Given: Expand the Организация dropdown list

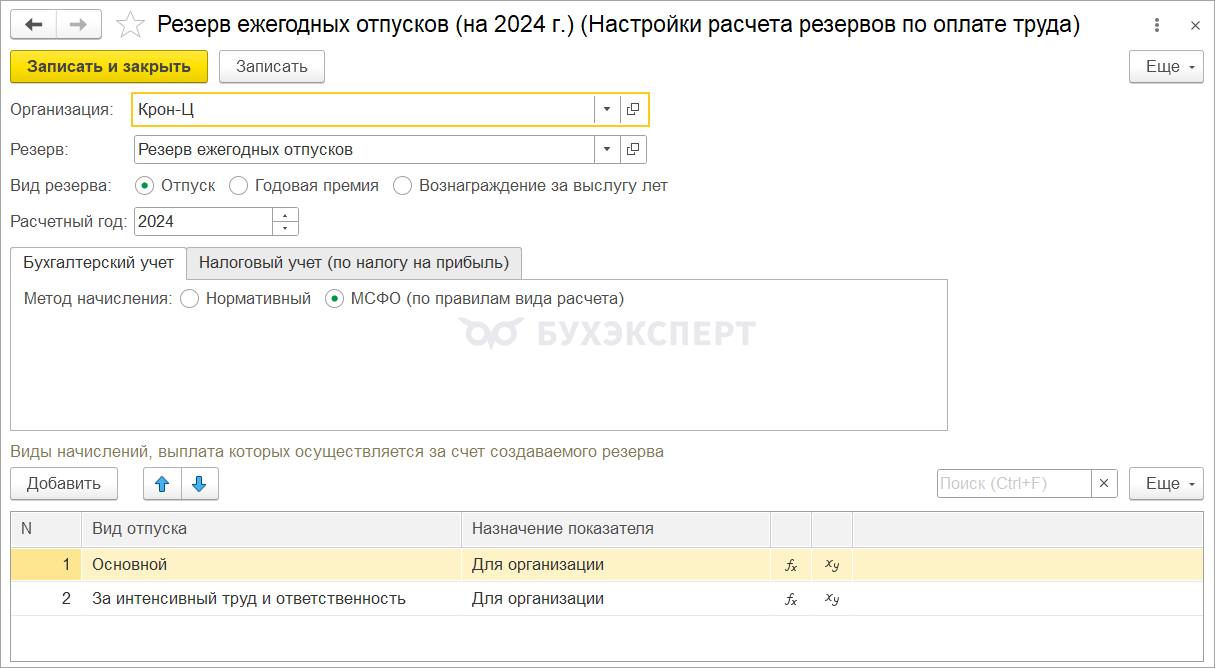Looking at the screenshot, I should (606, 109).
